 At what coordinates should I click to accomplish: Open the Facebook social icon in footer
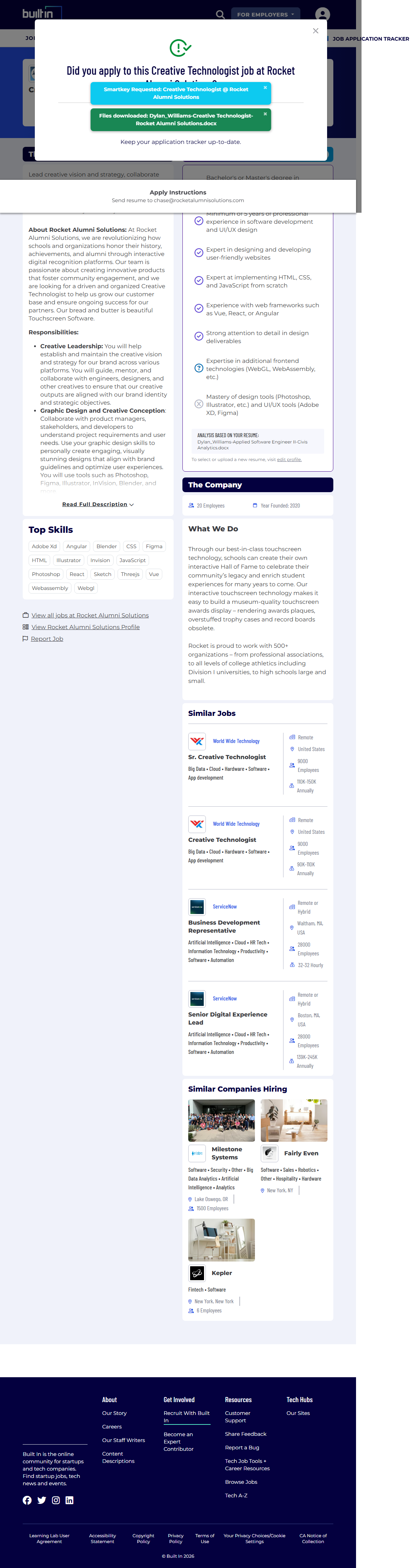(27, 1500)
